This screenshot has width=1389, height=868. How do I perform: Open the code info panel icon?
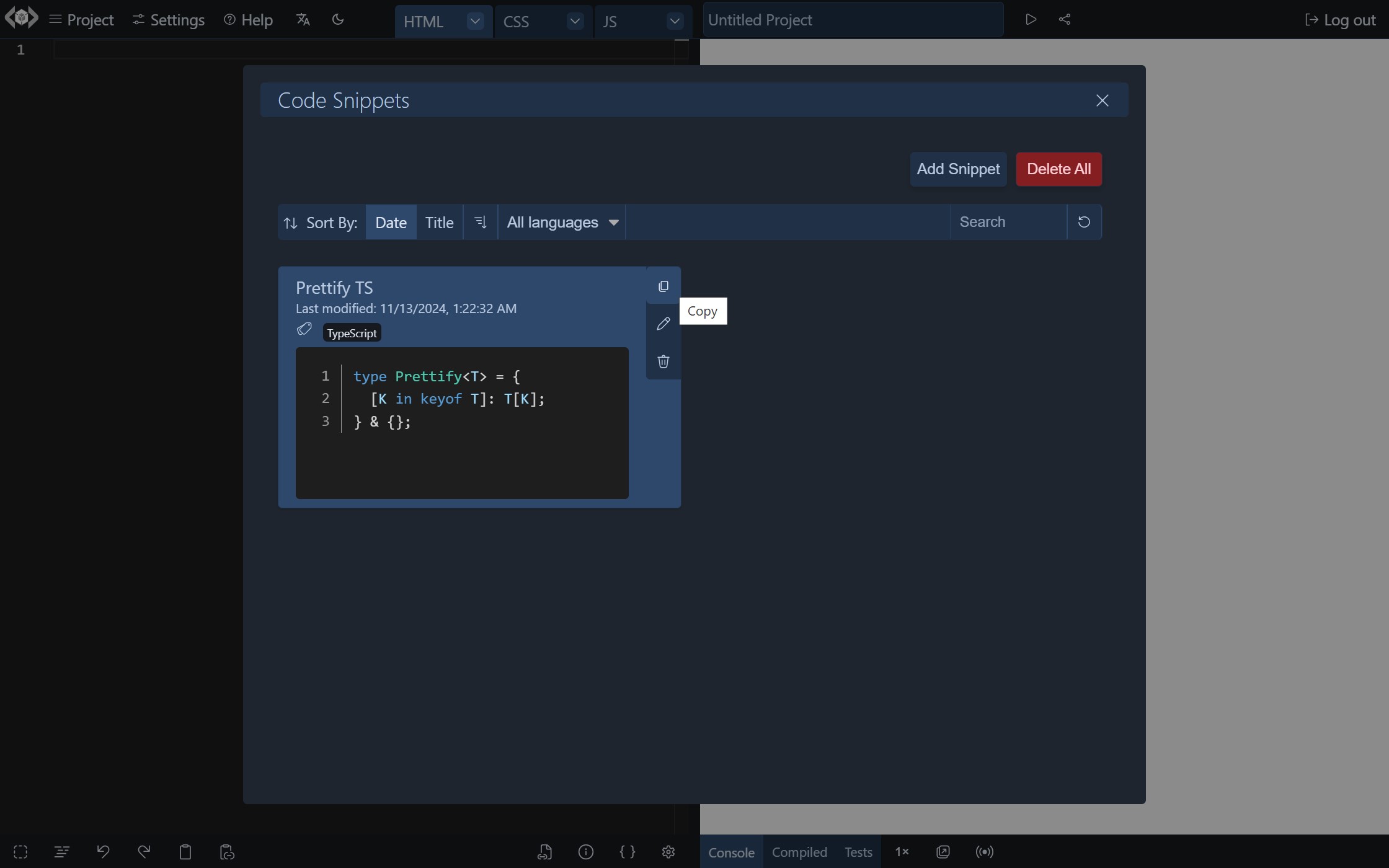586,852
